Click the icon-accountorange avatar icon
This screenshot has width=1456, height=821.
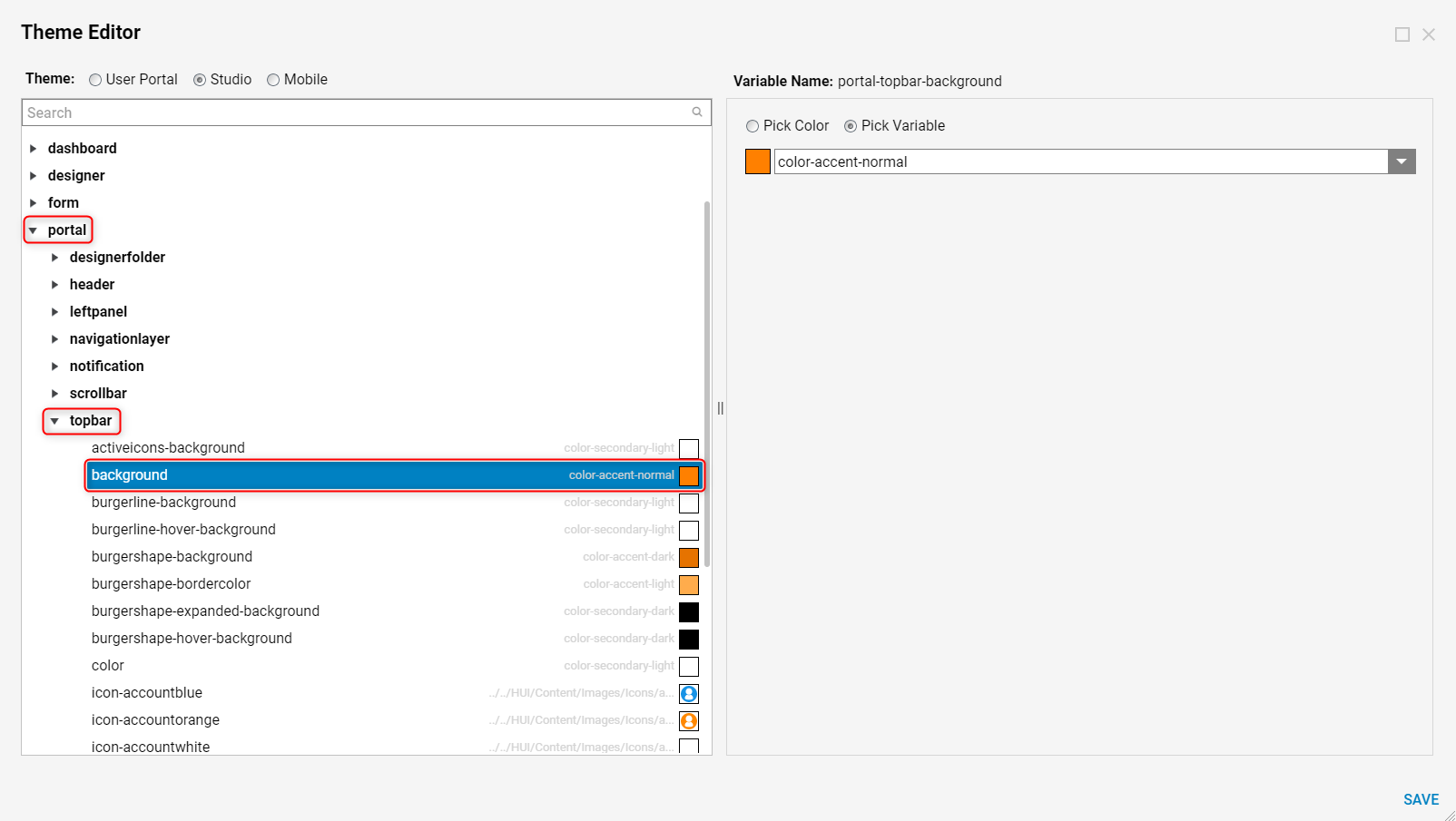[689, 721]
